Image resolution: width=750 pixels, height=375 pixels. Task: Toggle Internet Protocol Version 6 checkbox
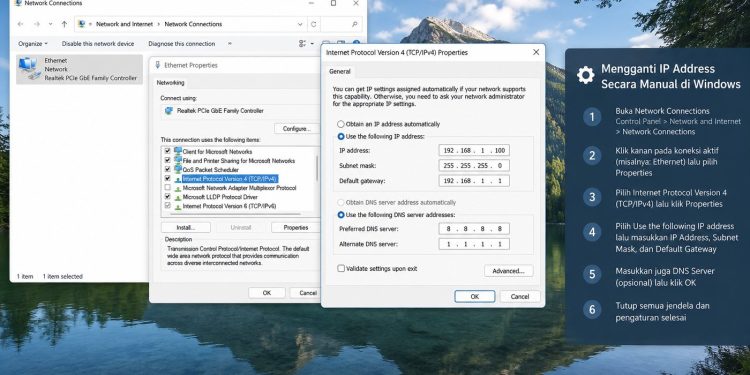pyautogui.click(x=167, y=206)
